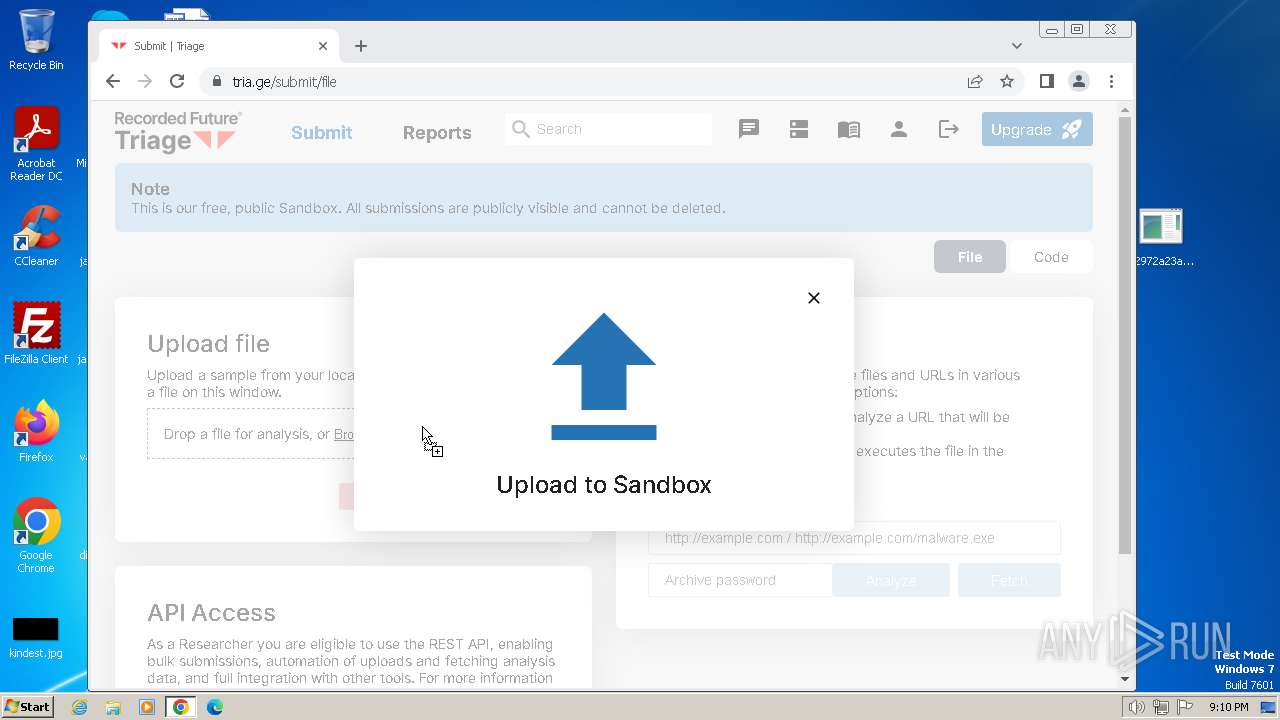The width and height of the screenshot is (1280, 720).
Task: Close the Upload to Sandbox dialog
Action: [814, 298]
